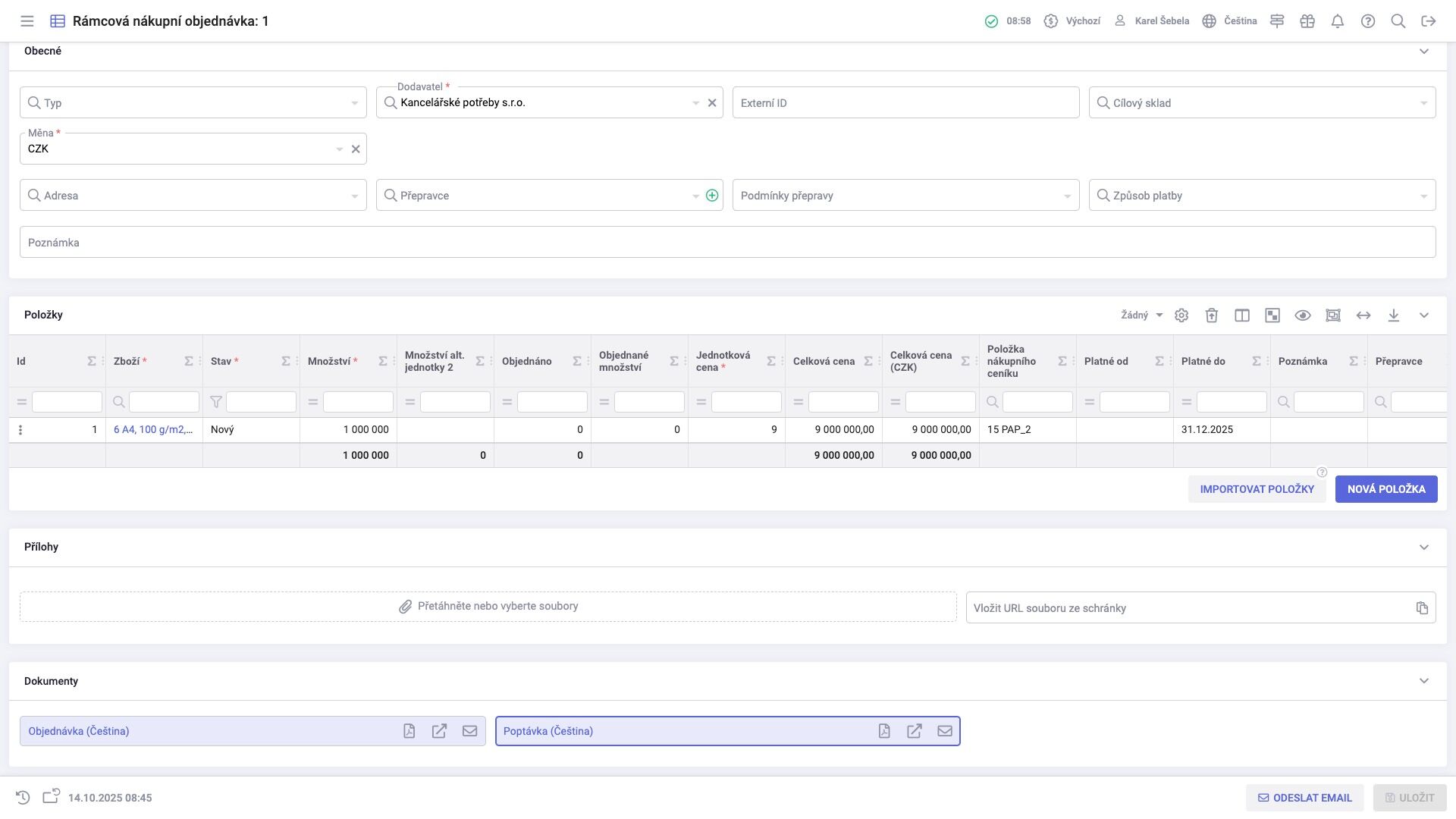The image size is (1456, 819).
Task: Collapse the Přílohy section chevron
Action: point(1424,548)
